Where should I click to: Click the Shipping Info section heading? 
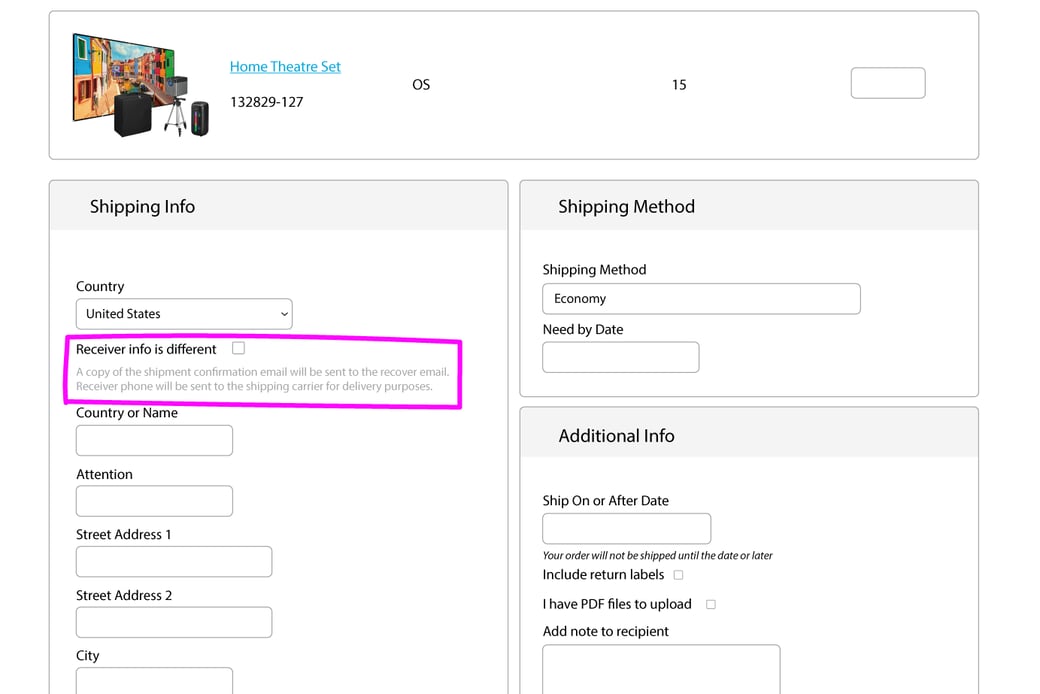(x=143, y=206)
